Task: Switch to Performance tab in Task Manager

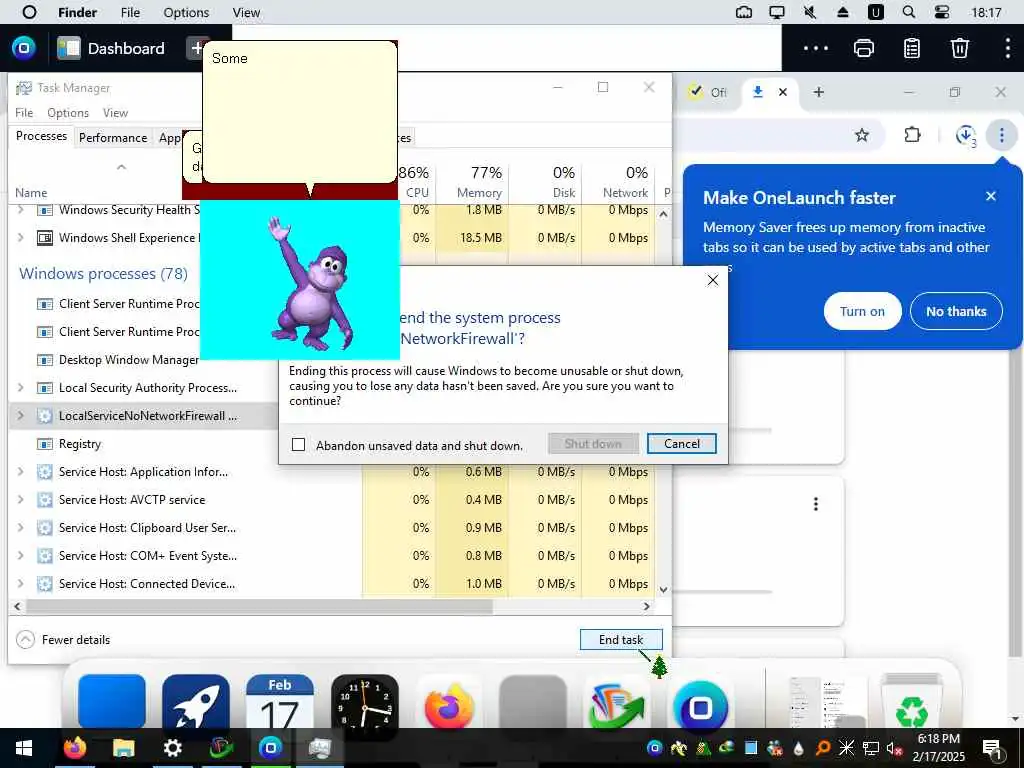Action: click(x=113, y=138)
